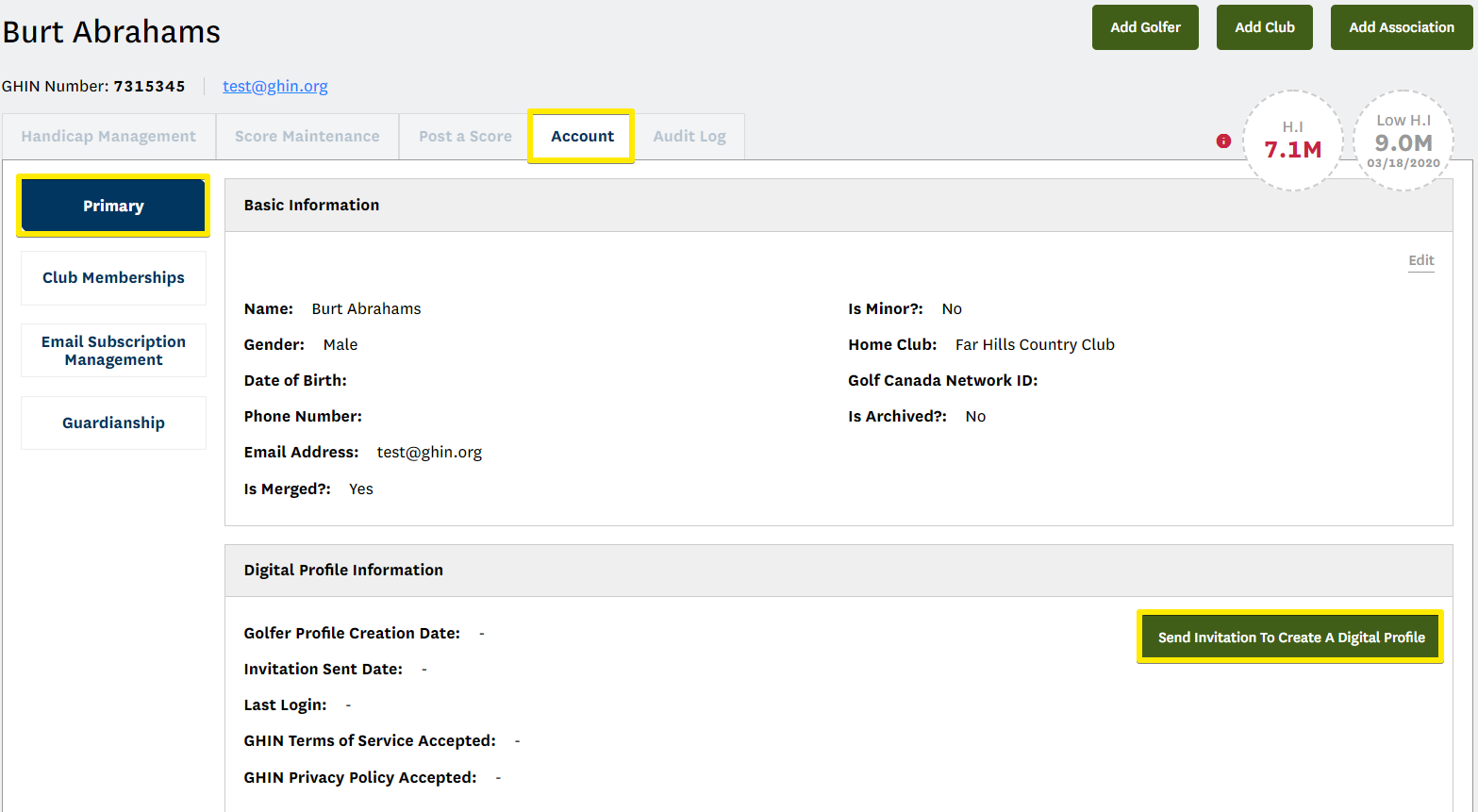Click the Gender value Male
This screenshot has height=812, width=1478.
(340, 345)
